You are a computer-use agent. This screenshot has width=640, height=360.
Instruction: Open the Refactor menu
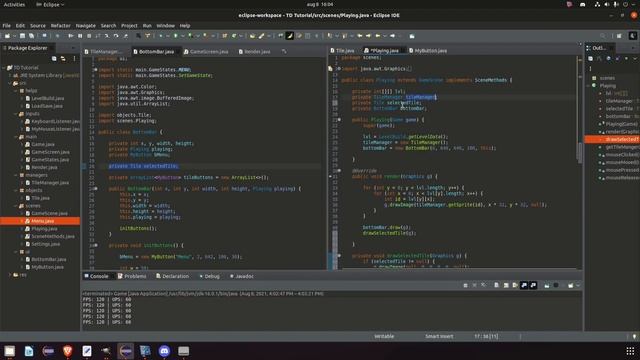[60, 25]
